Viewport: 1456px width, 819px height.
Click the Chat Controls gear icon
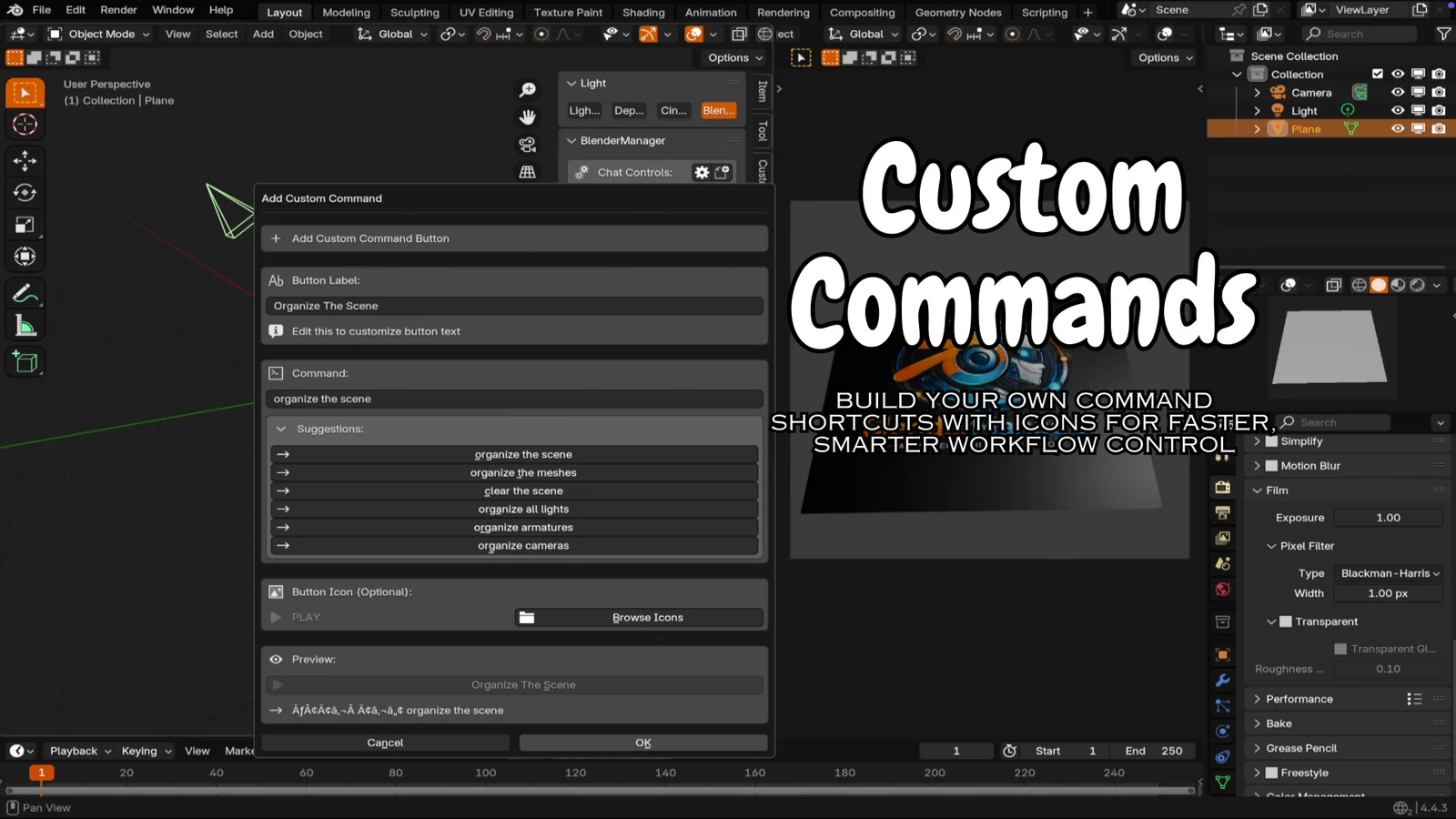[702, 172]
